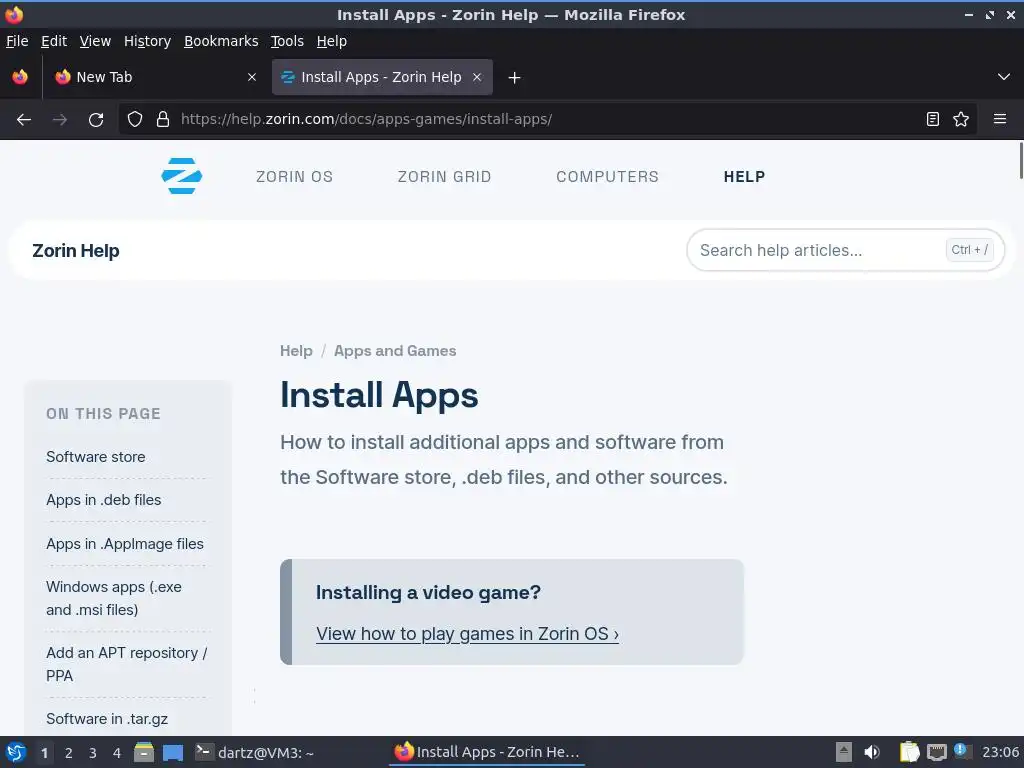Click the Zorin Help heading link
The image size is (1024, 768).
(x=76, y=251)
